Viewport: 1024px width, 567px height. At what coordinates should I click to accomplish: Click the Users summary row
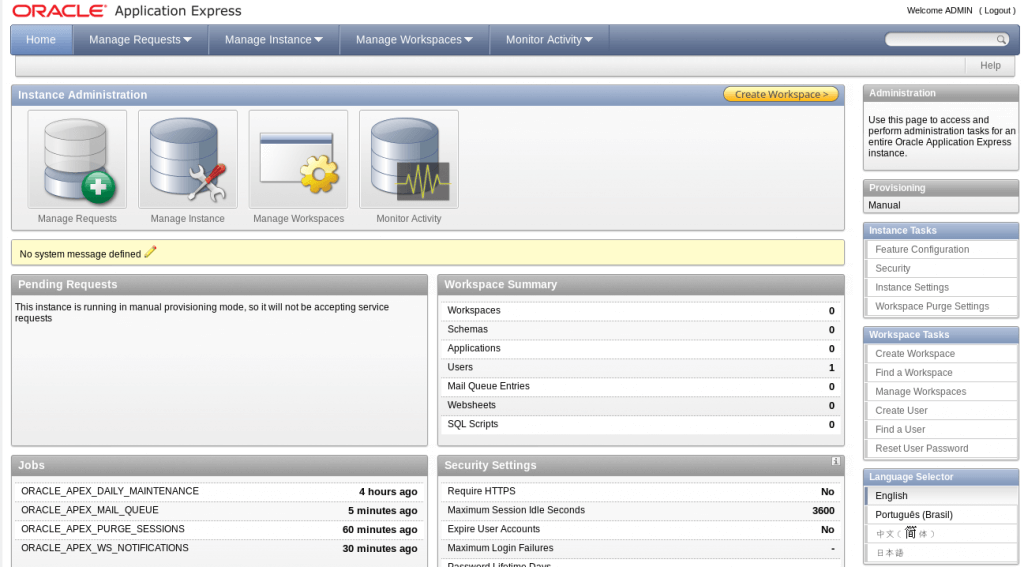coord(641,367)
